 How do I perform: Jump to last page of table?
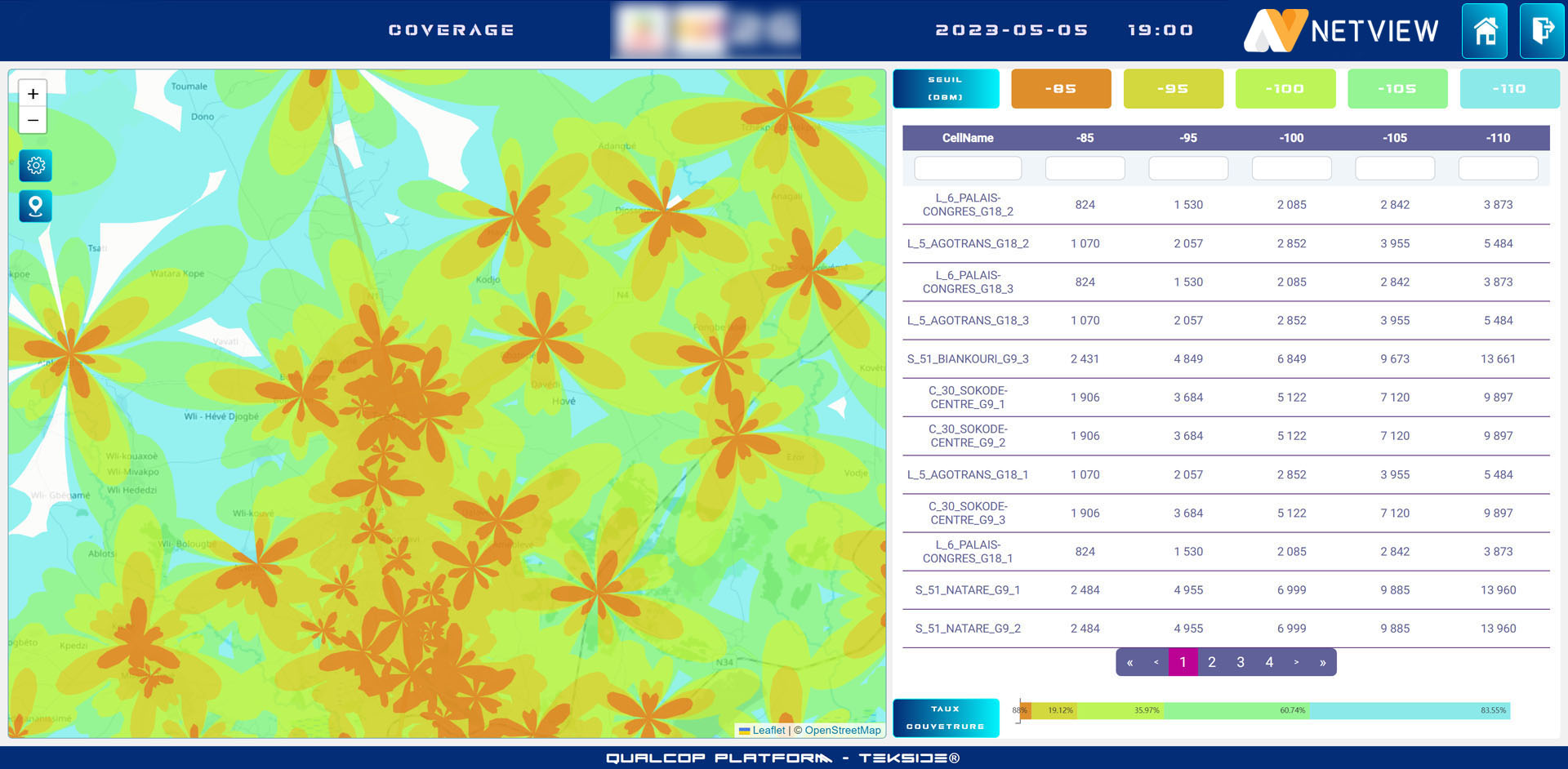coord(1322,662)
